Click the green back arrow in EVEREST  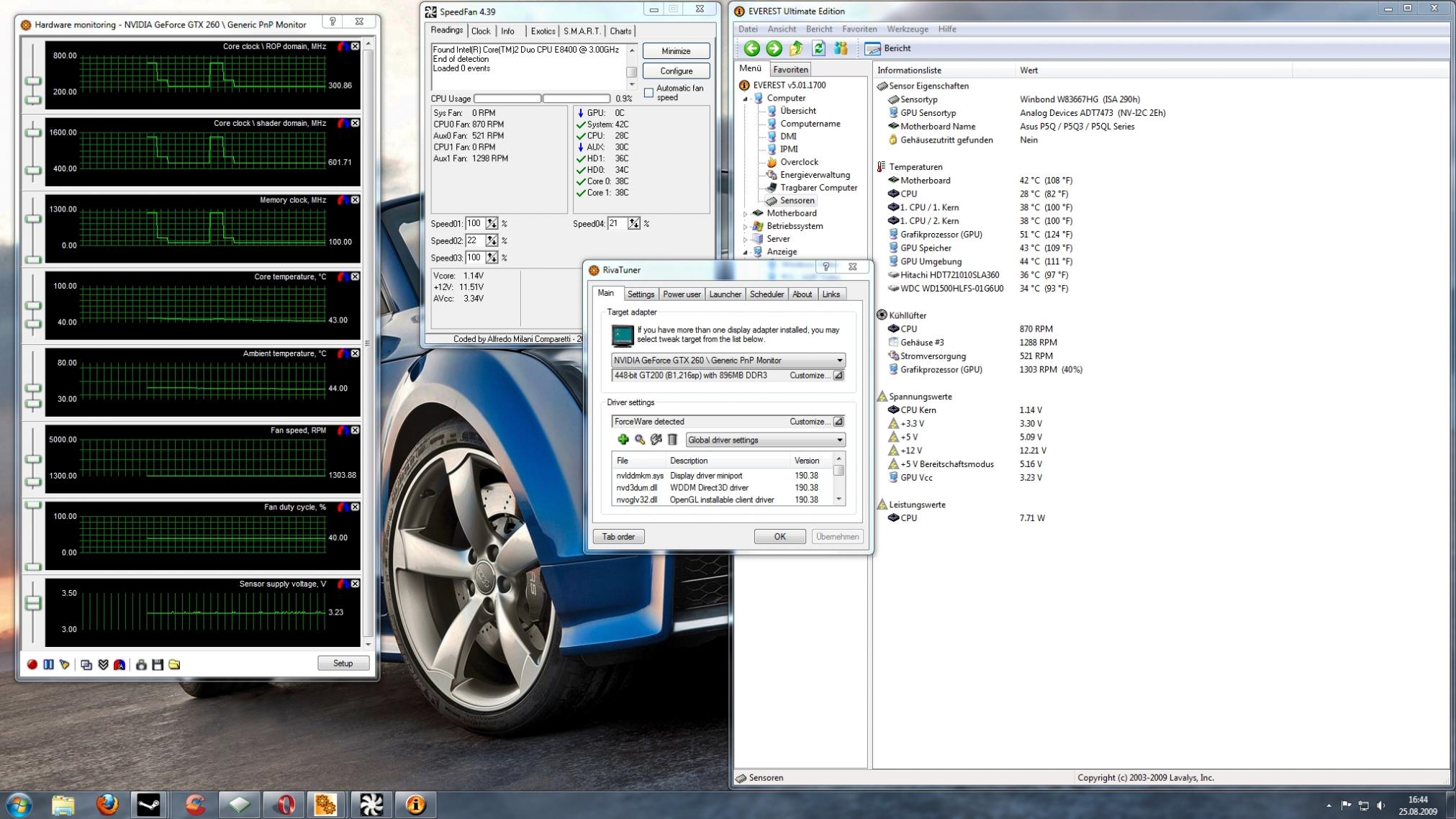752,48
